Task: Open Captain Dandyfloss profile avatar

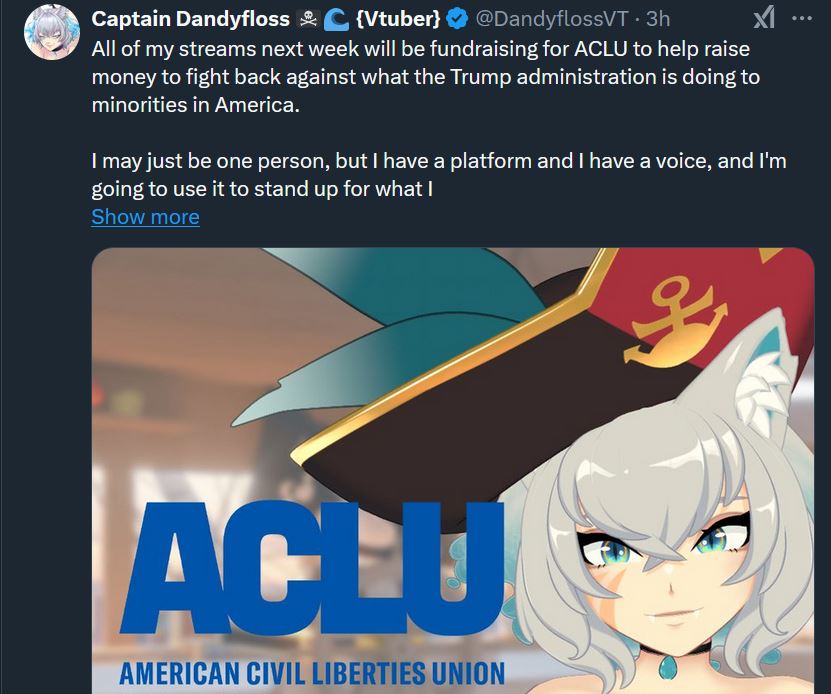Action: pos(51,32)
